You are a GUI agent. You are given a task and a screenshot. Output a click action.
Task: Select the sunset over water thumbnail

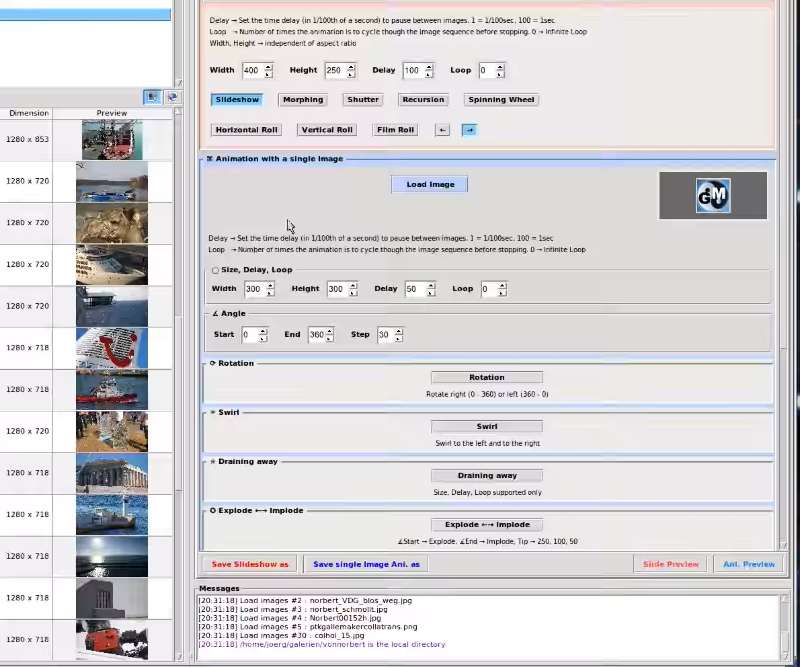[x=112, y=556]
